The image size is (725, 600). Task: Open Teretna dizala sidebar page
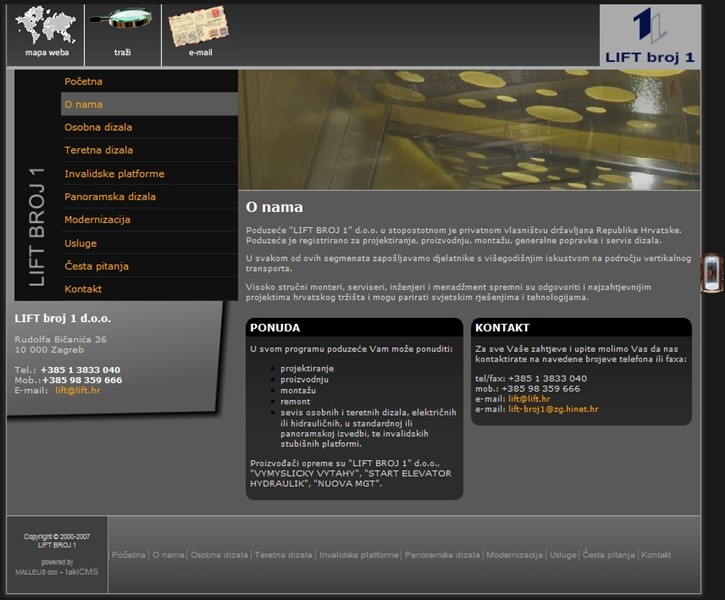98,150
